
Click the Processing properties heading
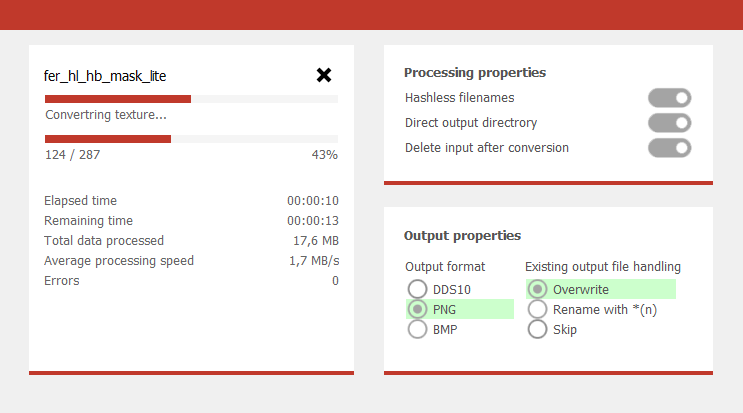click(x=475, y=73)
